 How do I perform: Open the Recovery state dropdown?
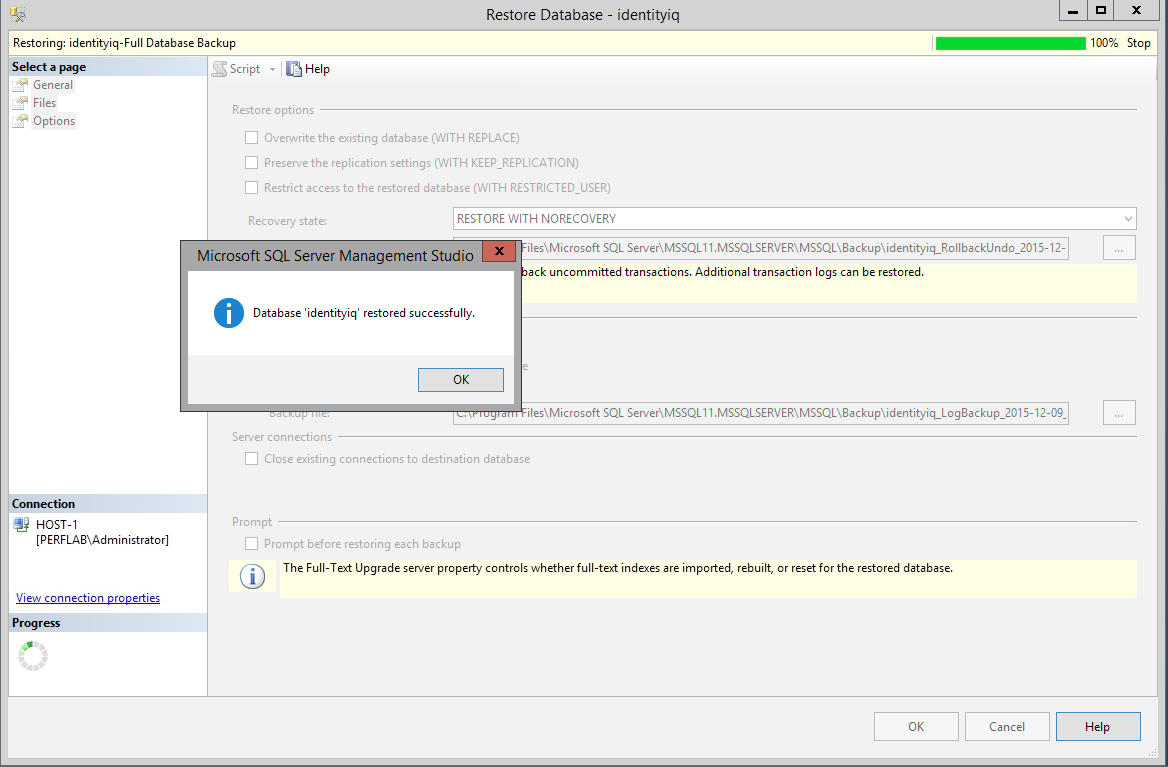795,218
